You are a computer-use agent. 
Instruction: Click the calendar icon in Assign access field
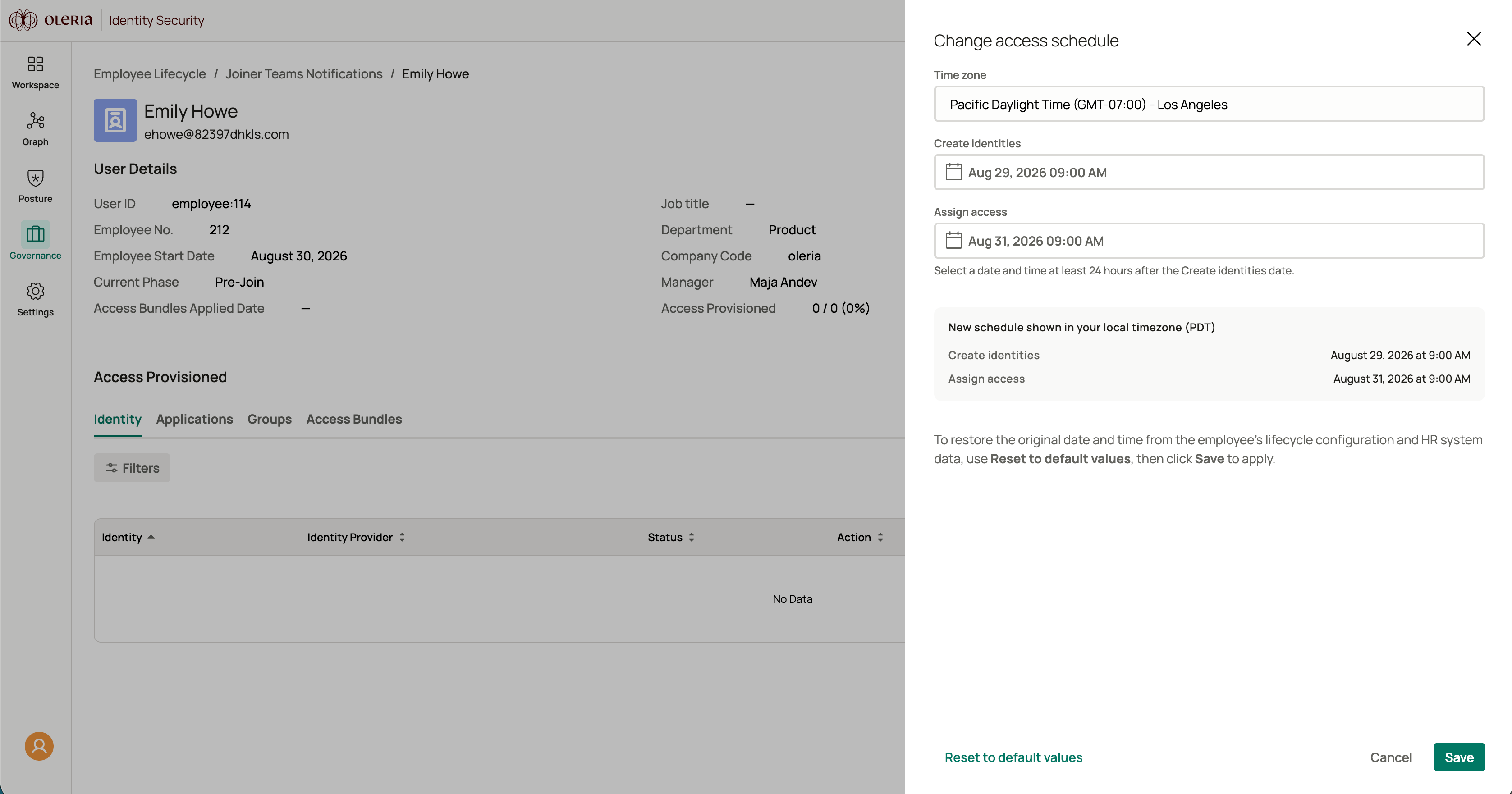[x=953, y=241]
